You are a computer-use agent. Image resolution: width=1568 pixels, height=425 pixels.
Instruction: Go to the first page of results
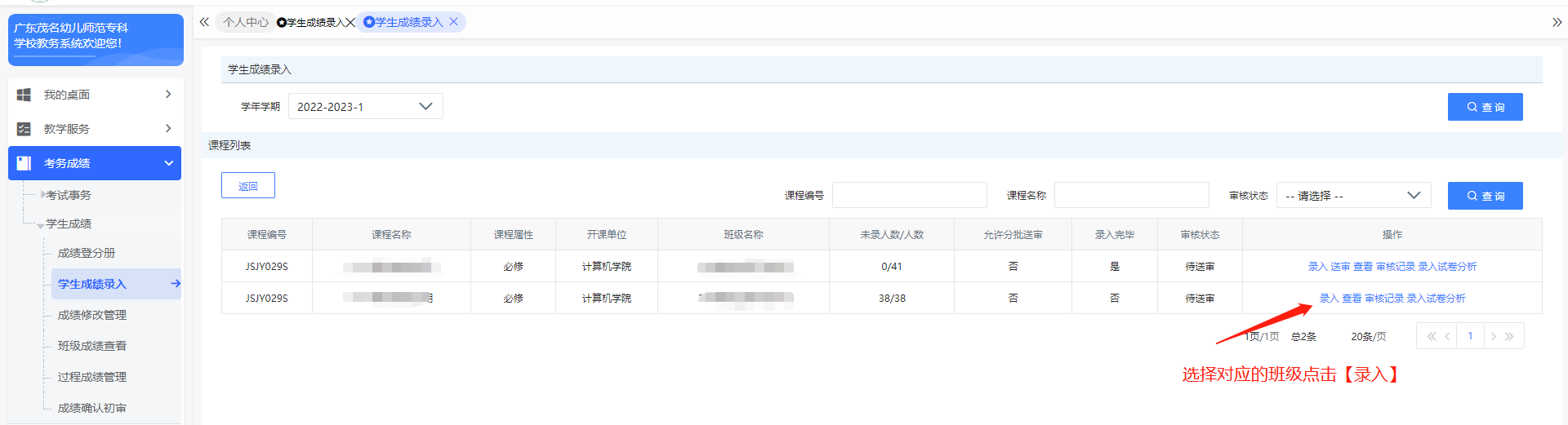(x=1431, y=336)
